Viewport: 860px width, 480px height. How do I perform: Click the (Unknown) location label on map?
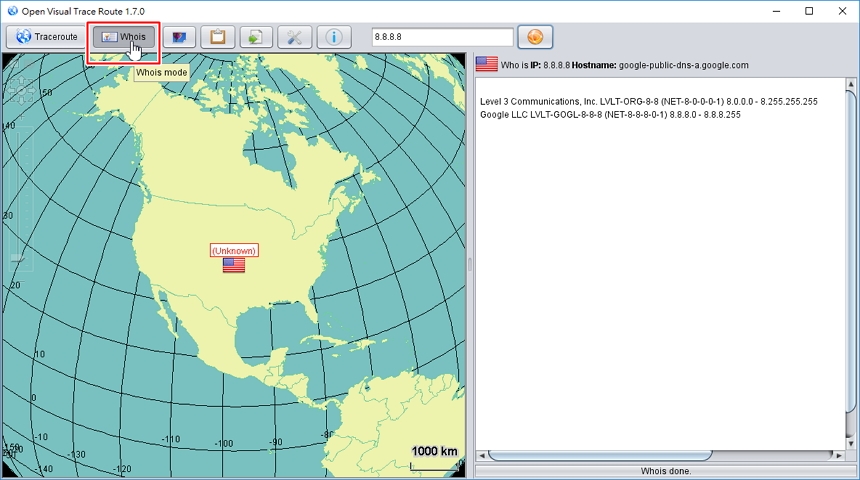click(234, 251)
